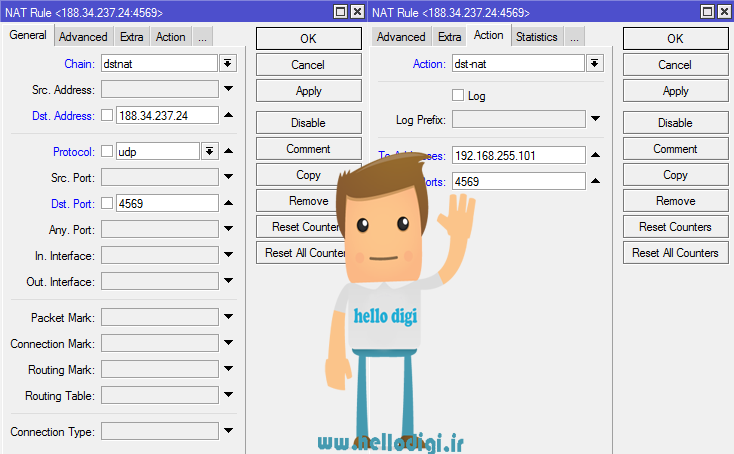Viewport: 734px width, 454px height.
Task: Click Disable in right NAT Rule window
Action: (675, 123)
